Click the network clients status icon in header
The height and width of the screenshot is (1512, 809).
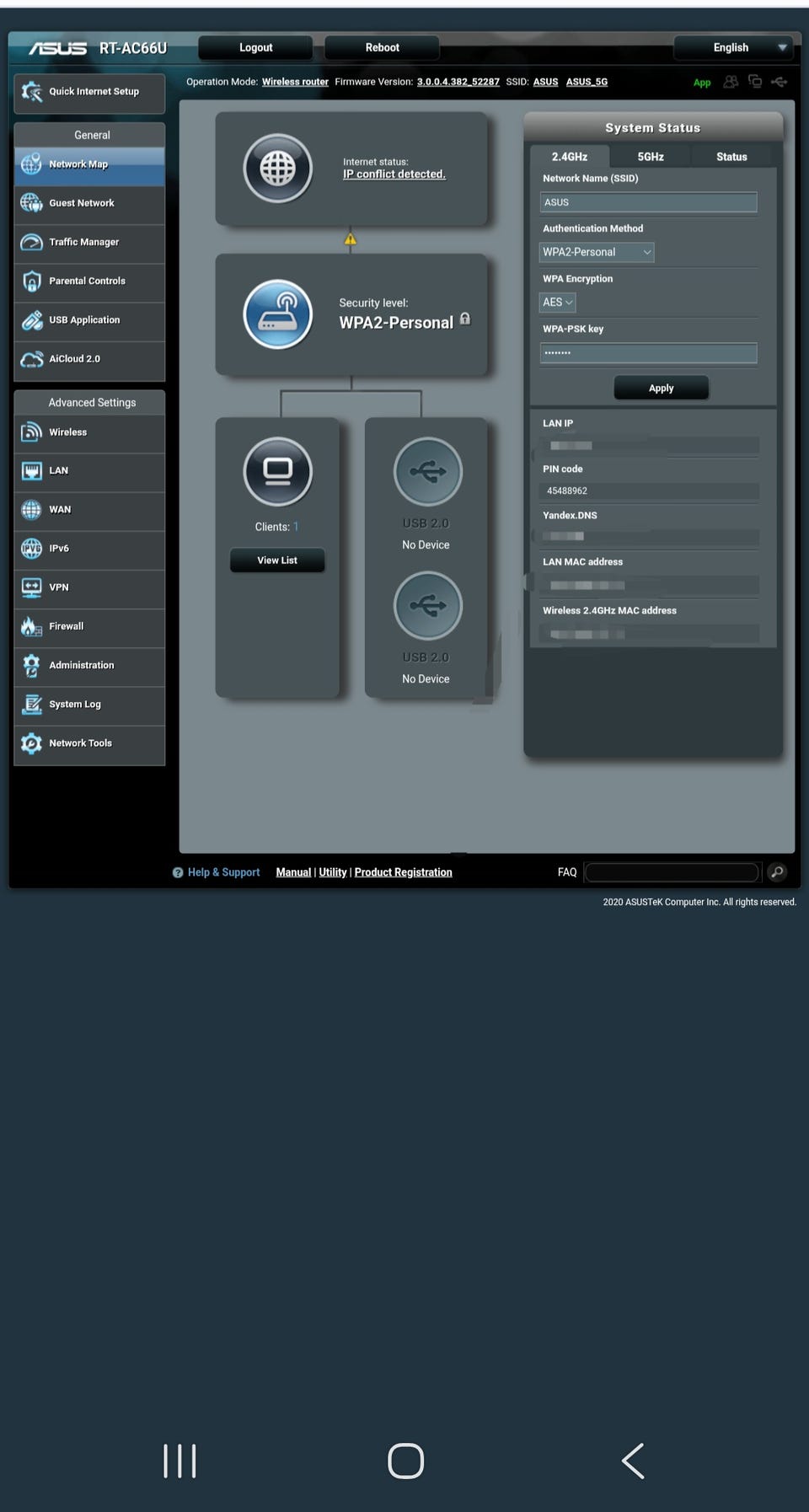(755, 82)
